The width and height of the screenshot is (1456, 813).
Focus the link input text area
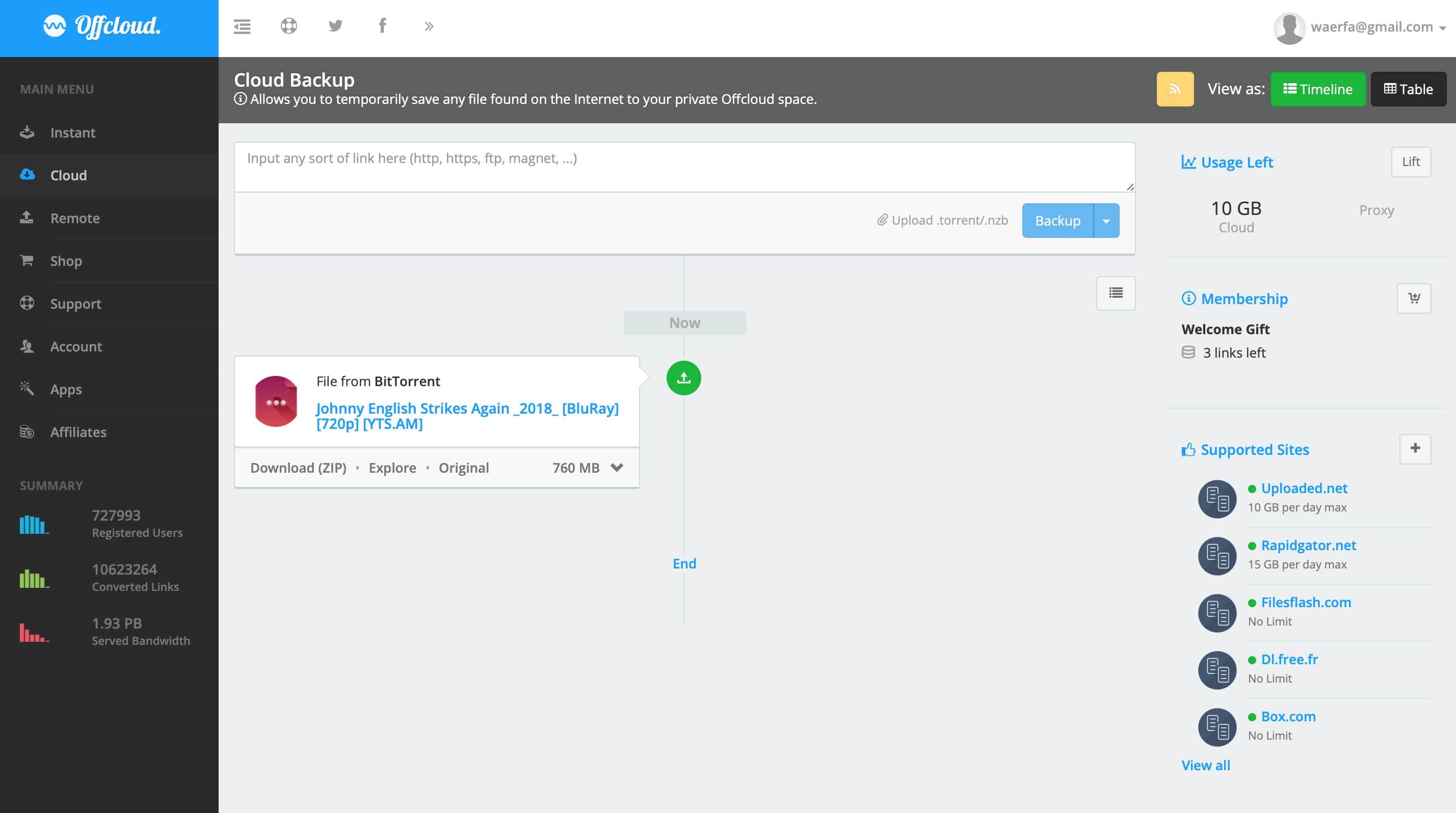click(684, 167)
